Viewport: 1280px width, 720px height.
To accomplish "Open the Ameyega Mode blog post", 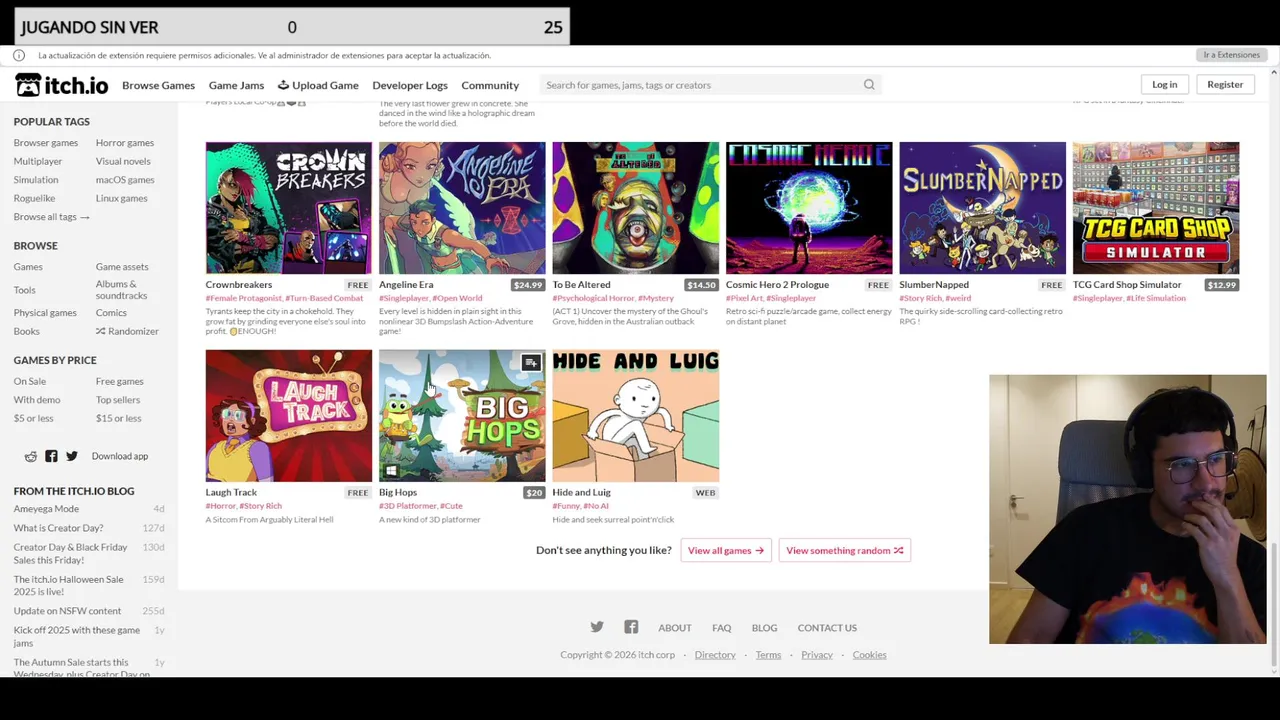I will tap(46, 509).
